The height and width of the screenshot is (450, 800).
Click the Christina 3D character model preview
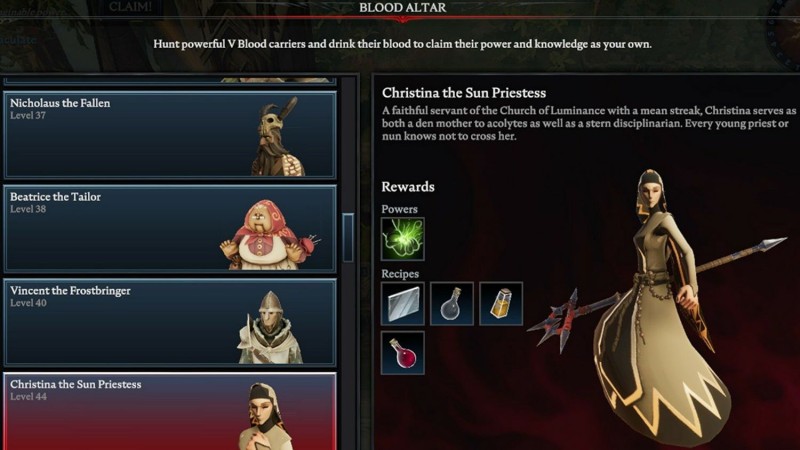point(658,306)
